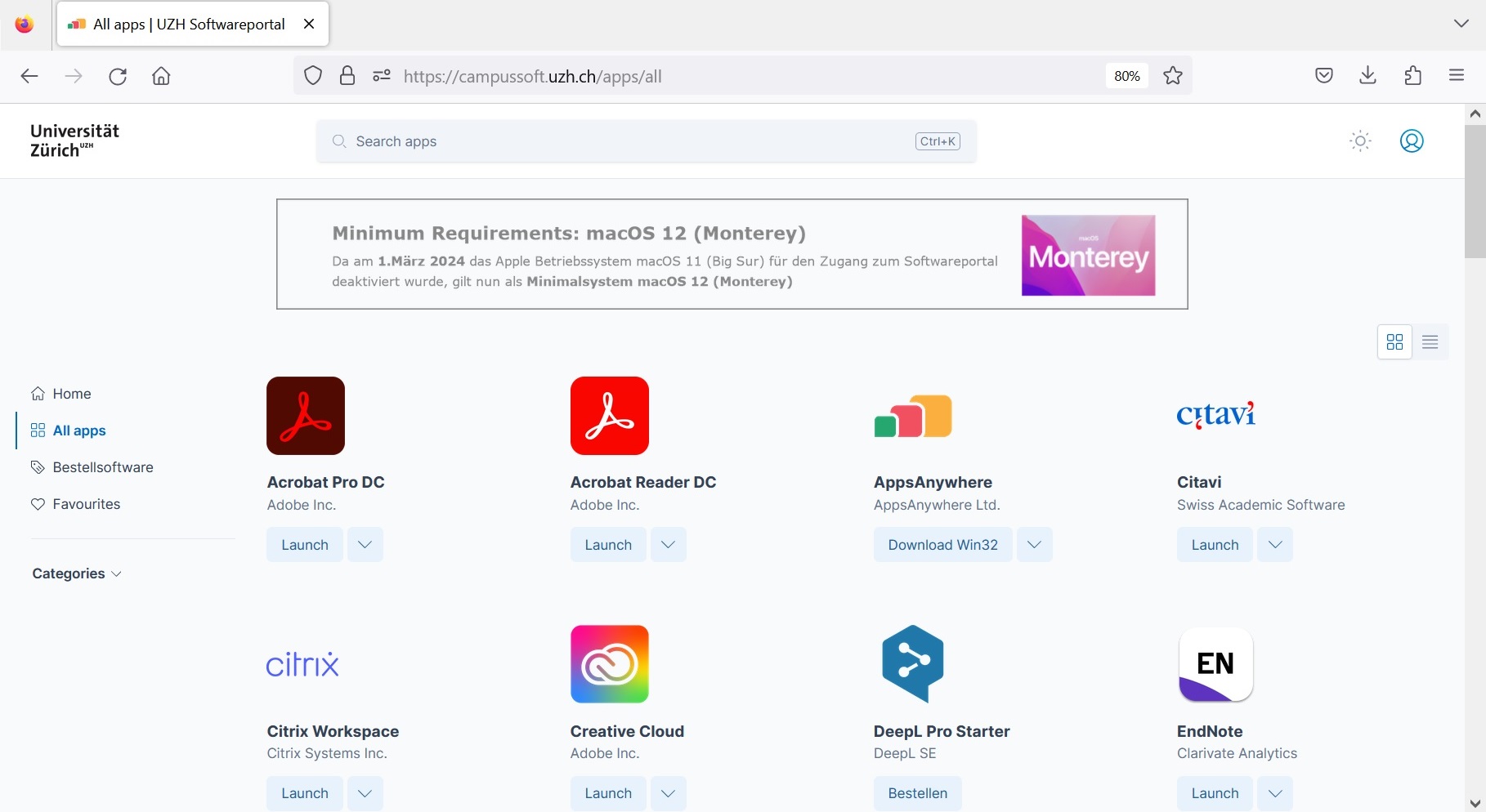
Task: Reset the 80% zoom level badge
Action: pyautogui.click(x=1127, y=76)
